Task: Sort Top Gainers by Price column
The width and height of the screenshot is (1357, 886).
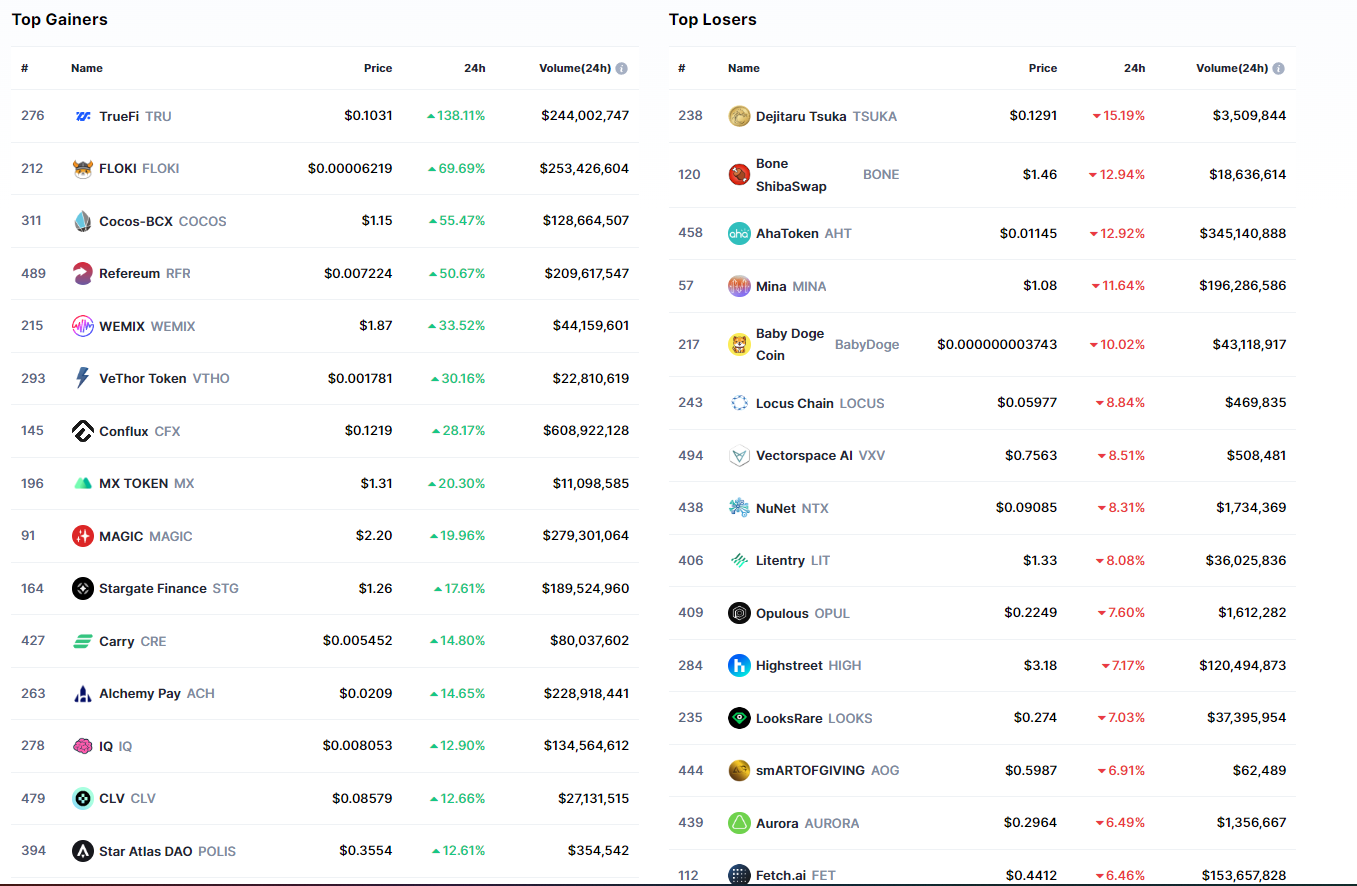Action: pos(378,69)
